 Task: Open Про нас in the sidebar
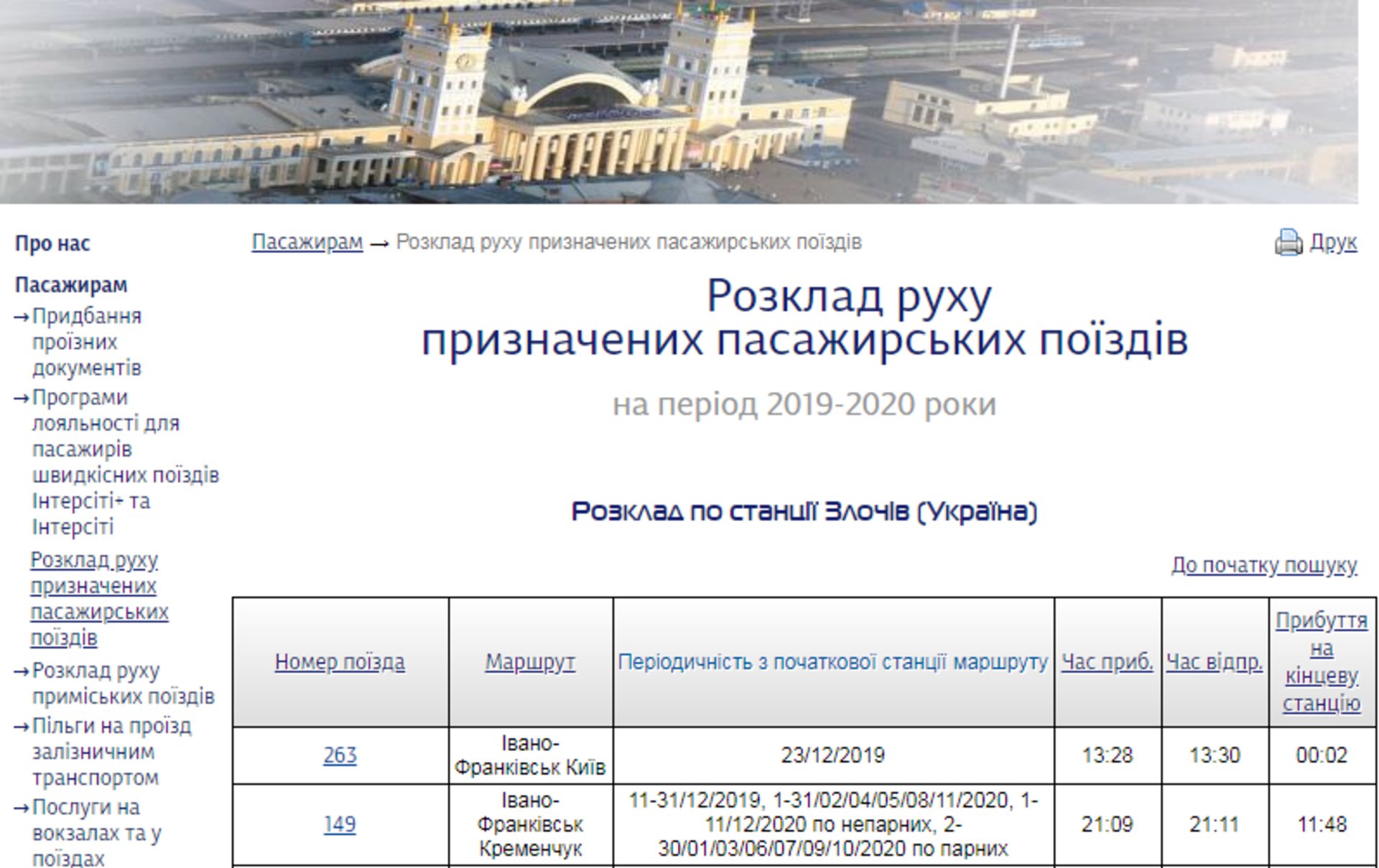[52, 243]
